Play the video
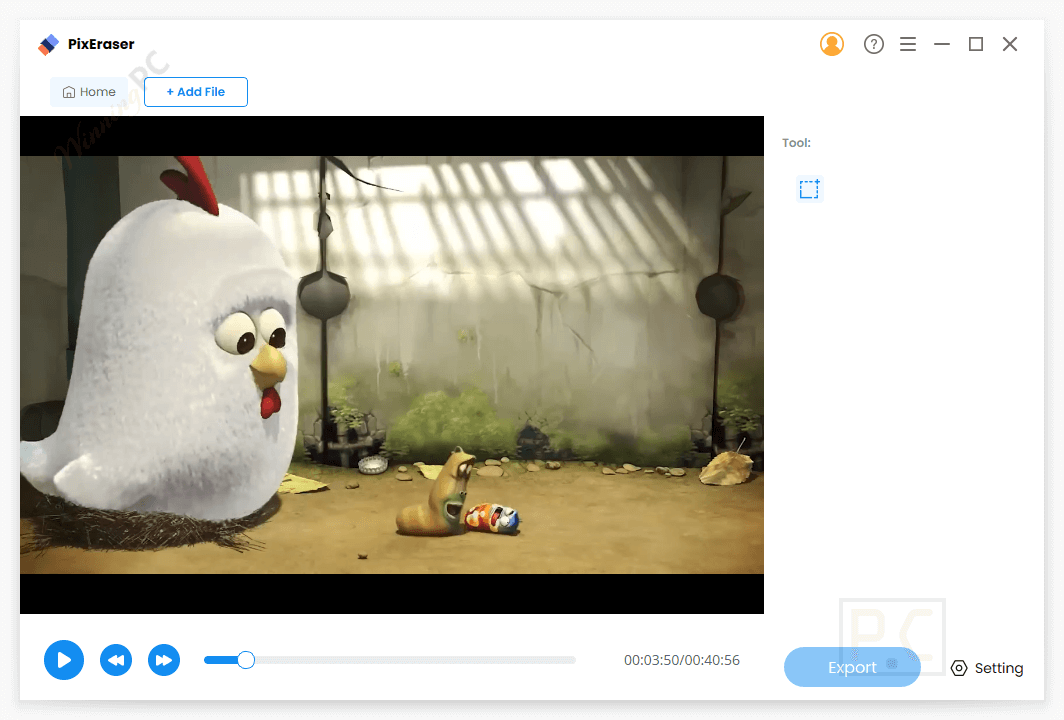 coord(64,660)
